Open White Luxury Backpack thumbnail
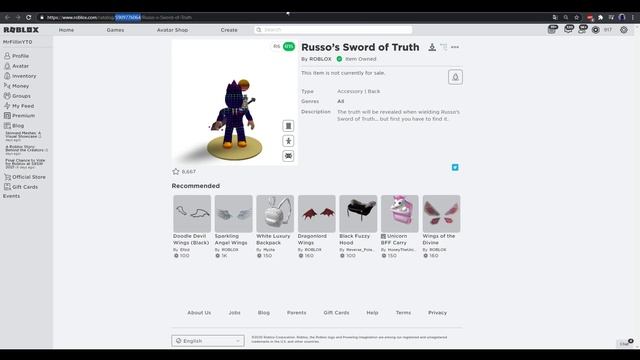Image resolution: width=640 pixels, height=360 pixels. coord(275,213)
